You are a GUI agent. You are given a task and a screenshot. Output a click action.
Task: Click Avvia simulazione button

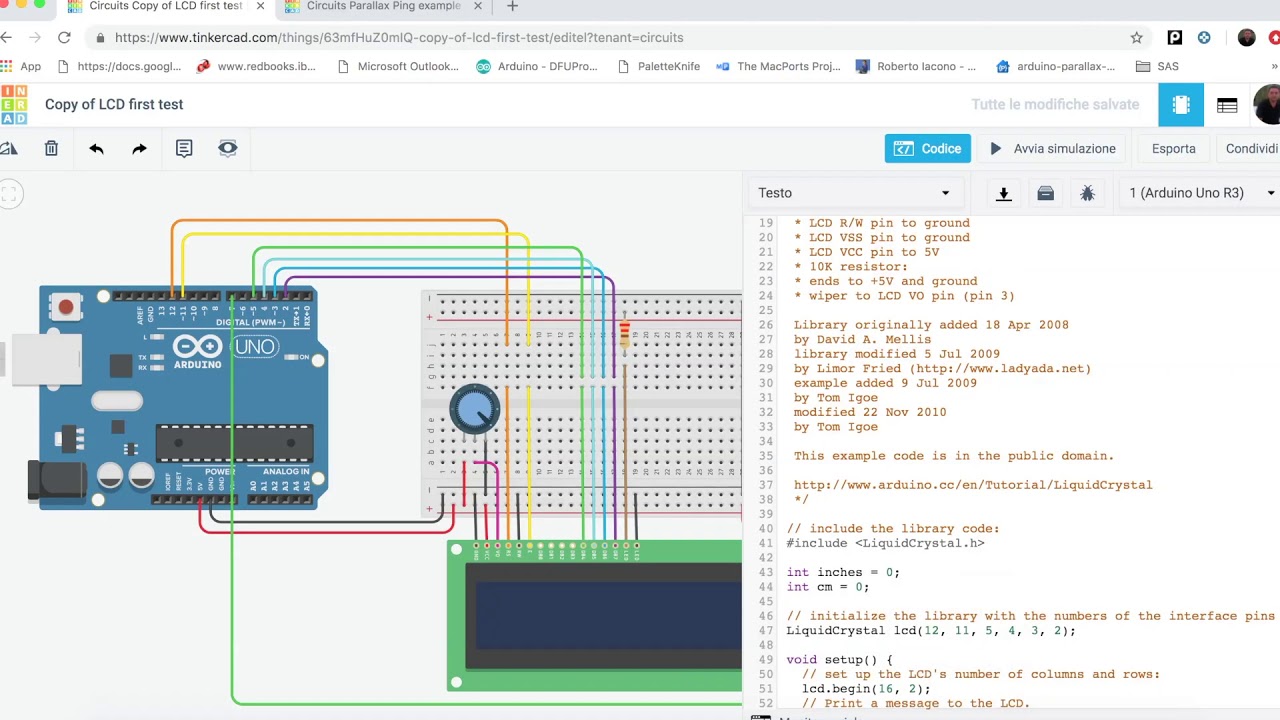1052,148
